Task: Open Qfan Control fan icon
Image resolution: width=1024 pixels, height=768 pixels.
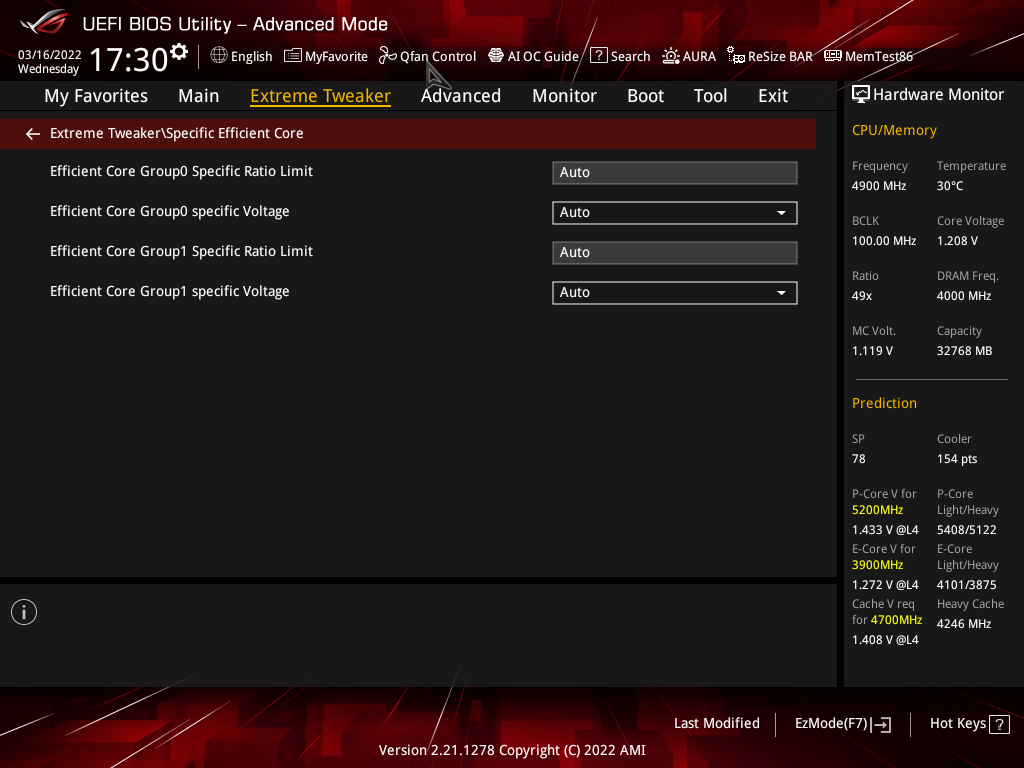Action: [x=387, y=56]
